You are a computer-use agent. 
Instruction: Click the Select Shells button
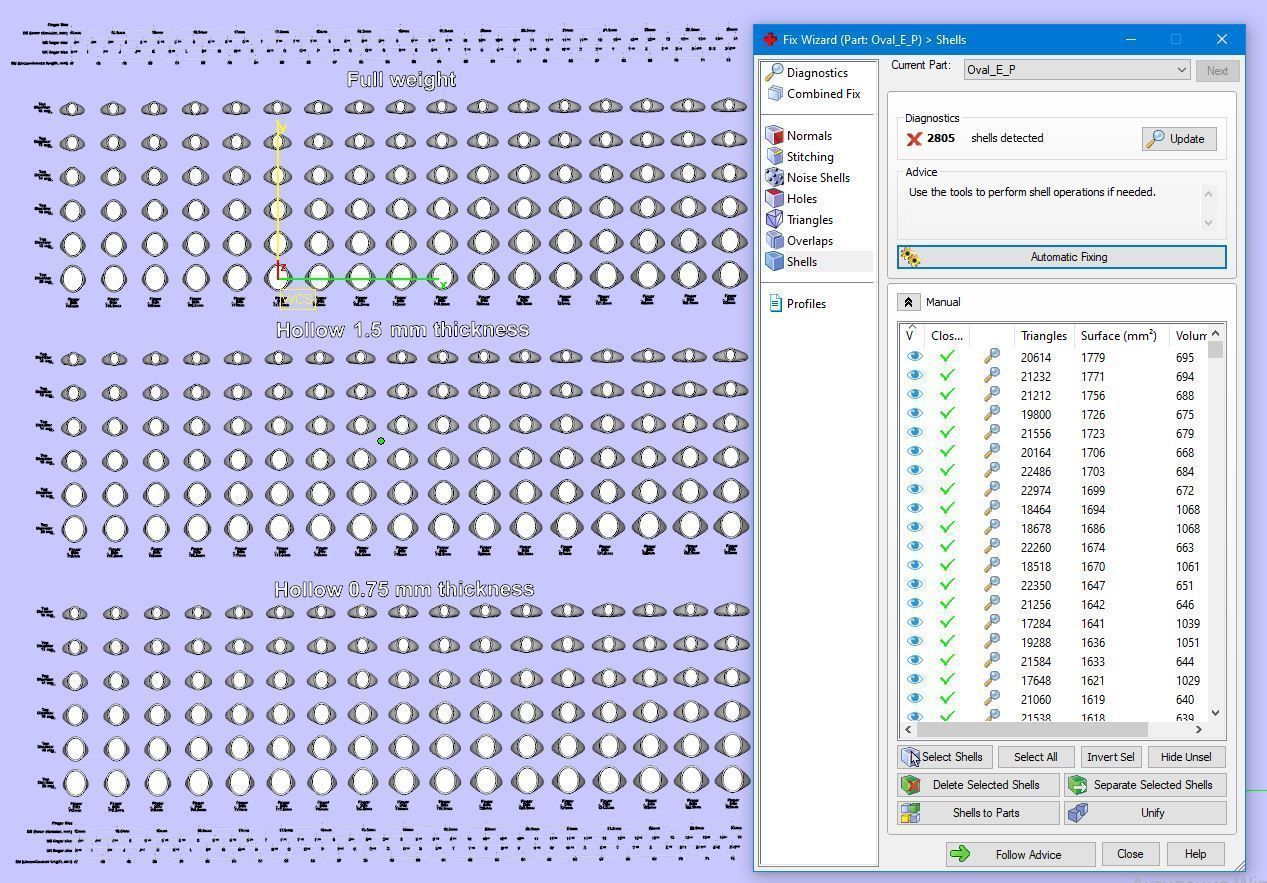(x=945, y=757)
